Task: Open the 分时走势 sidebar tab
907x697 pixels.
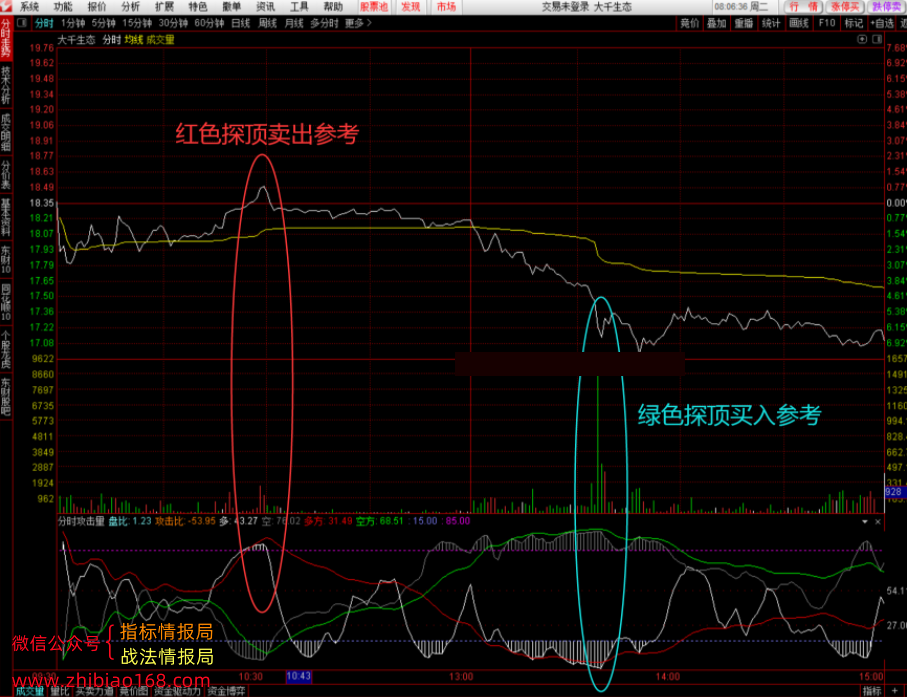Action: (x=6, y=38)
